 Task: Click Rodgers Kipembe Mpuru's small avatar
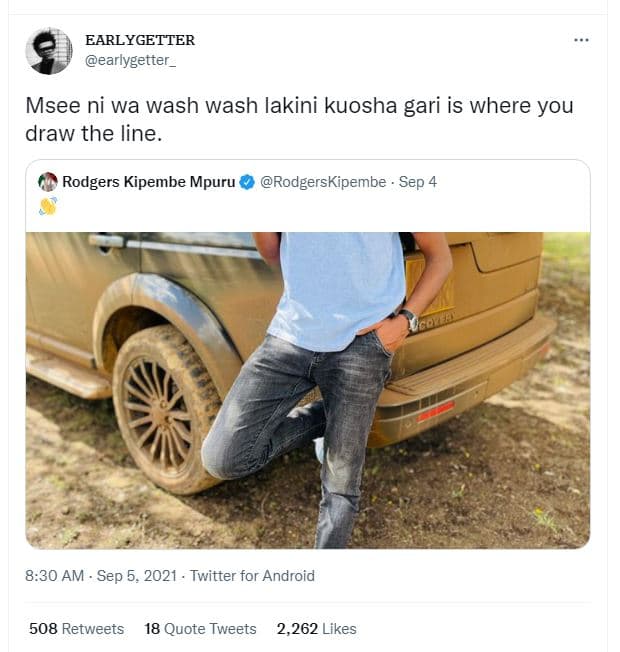click(48, 182)
